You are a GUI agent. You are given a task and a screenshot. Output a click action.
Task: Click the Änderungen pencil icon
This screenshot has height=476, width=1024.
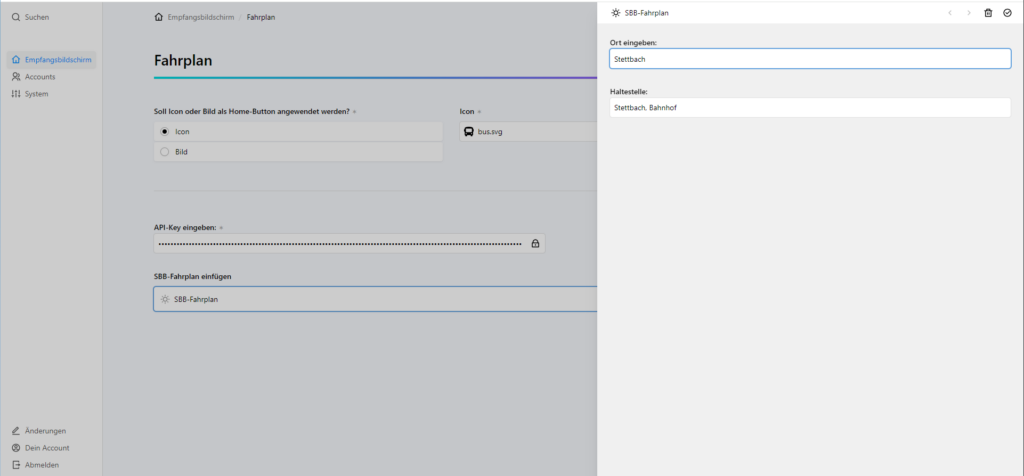tap(16, 431)
